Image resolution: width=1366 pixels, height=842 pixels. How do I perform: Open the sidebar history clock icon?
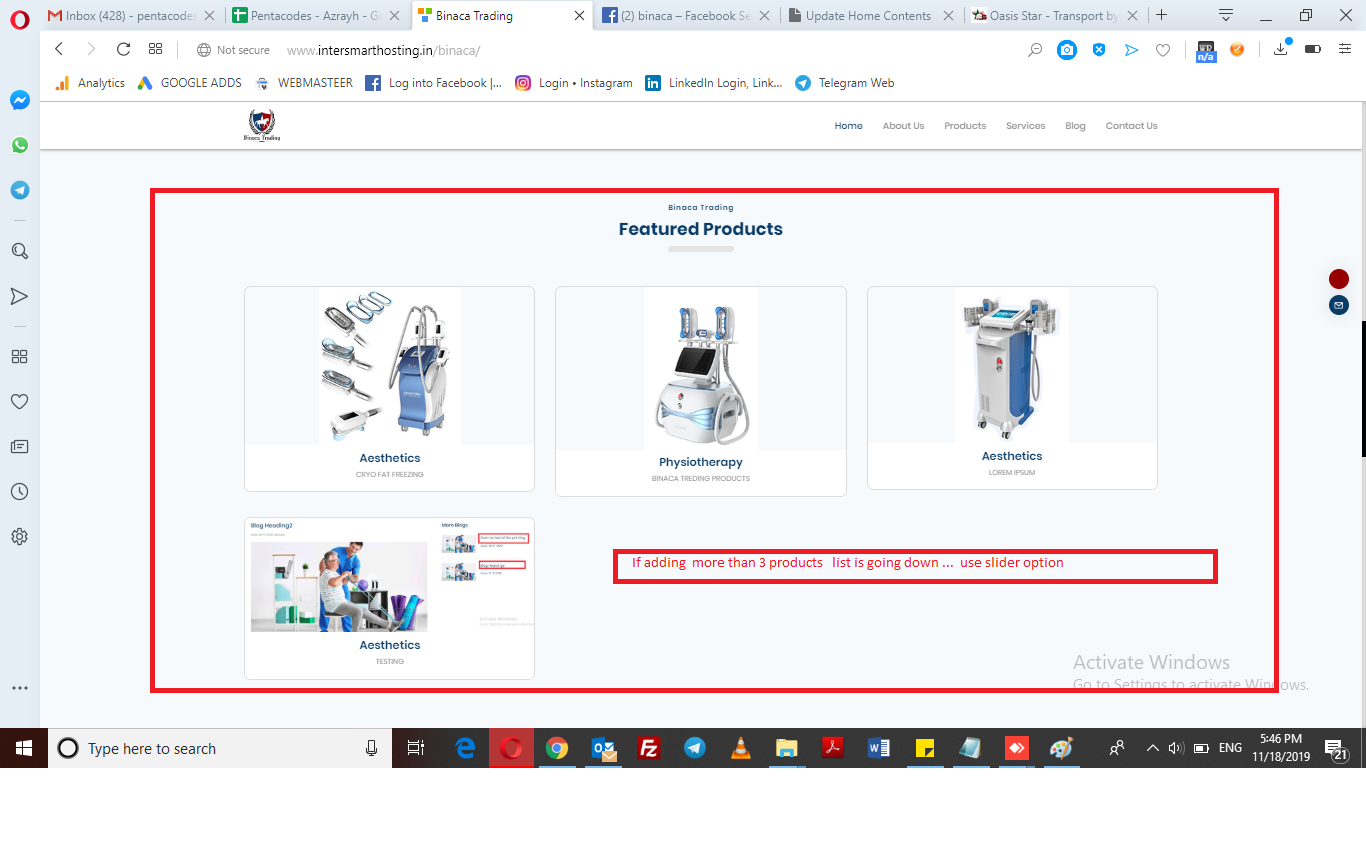(19, 492)
